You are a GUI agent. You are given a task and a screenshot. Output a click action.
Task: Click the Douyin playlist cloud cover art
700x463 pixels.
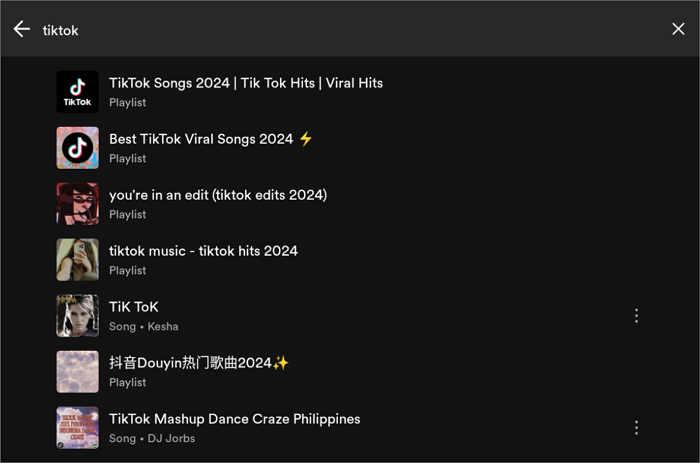click(78, 372)
